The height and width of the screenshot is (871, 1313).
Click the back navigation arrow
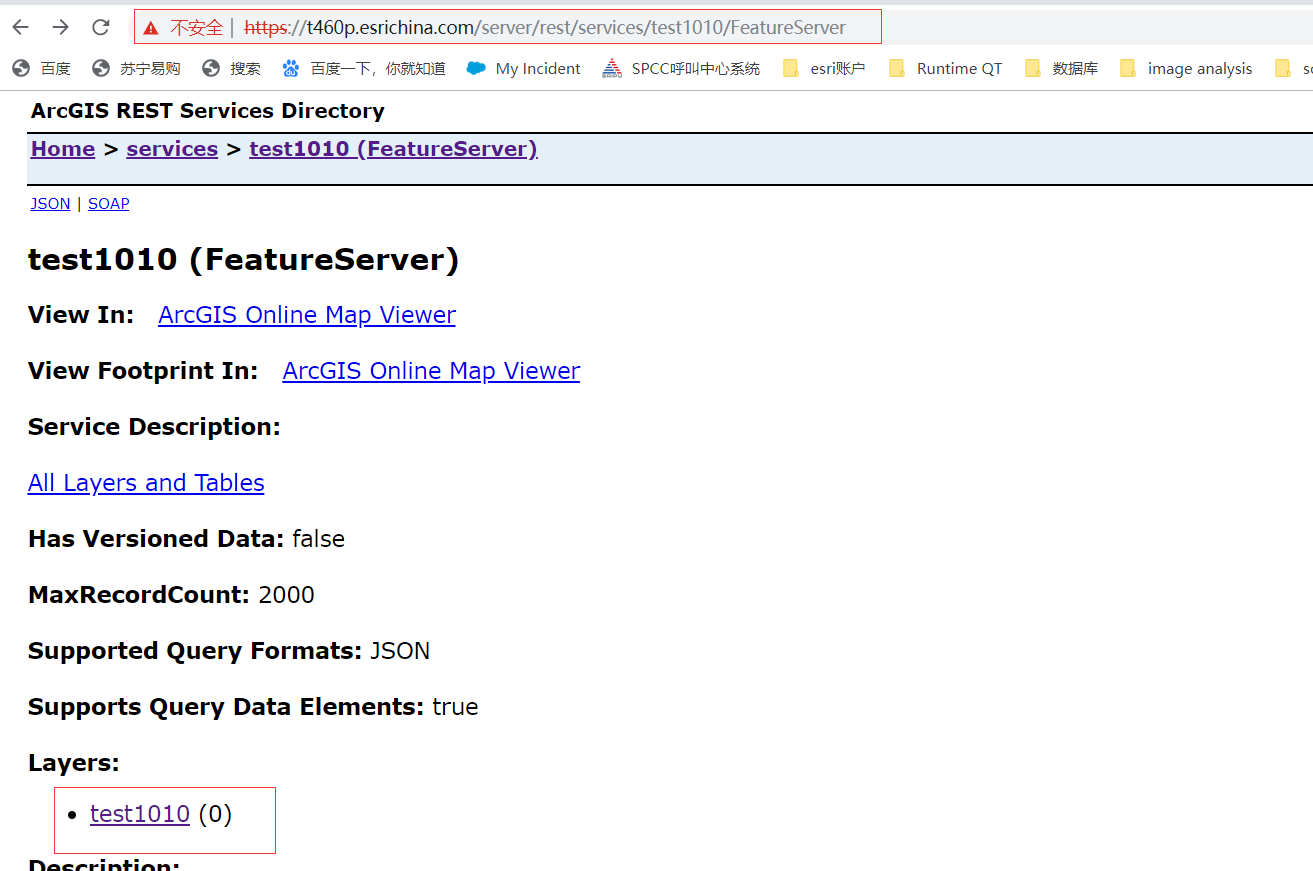20,27
